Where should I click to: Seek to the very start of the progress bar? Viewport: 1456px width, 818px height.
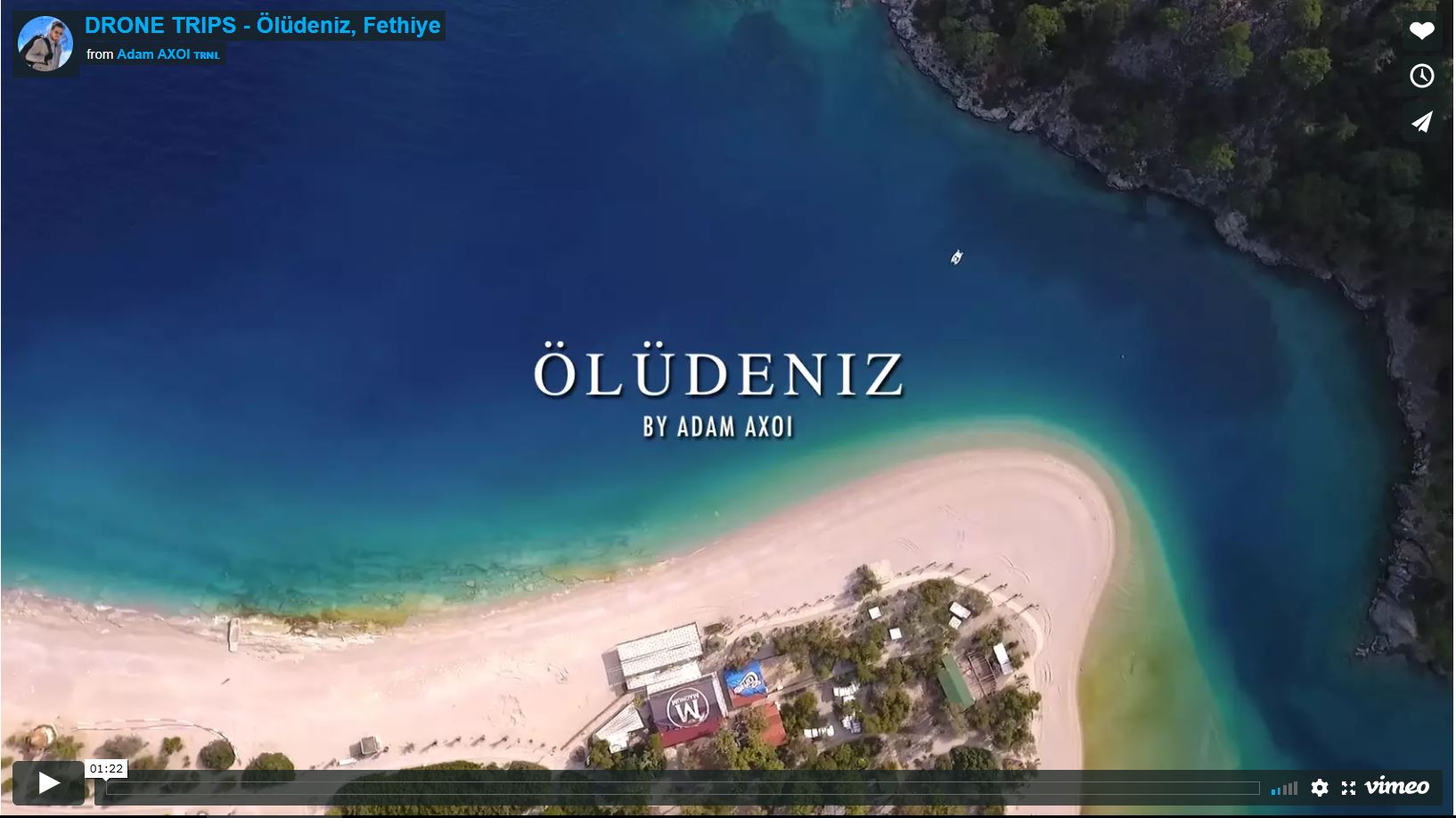pos(108,789)
